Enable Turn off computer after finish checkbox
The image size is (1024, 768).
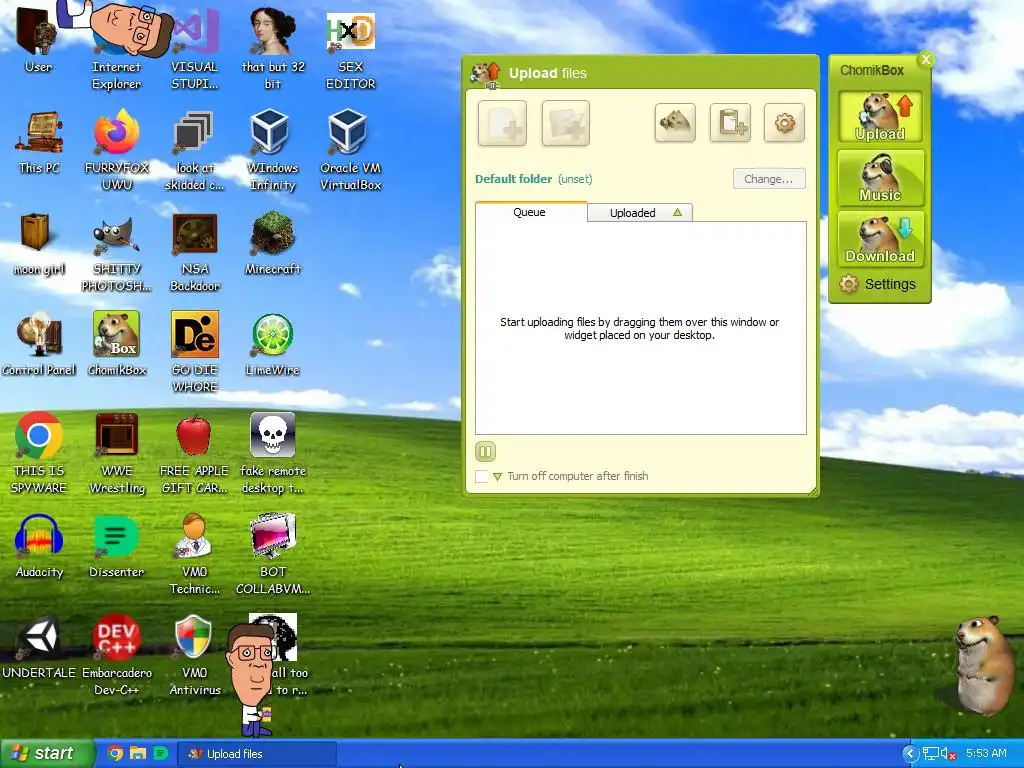[x=481, y=476]
